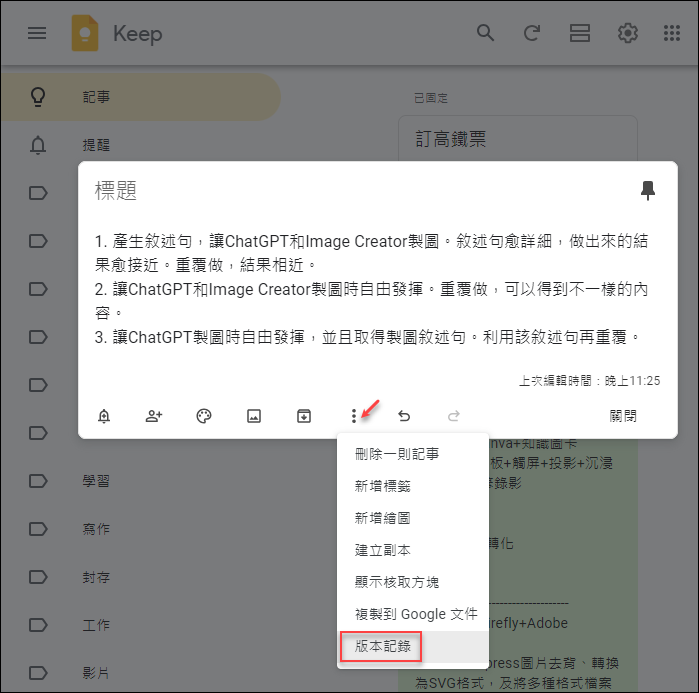The height and width of the screenshot is (693, 699).
Task: Click in the note body text
Action: (371, 289)
